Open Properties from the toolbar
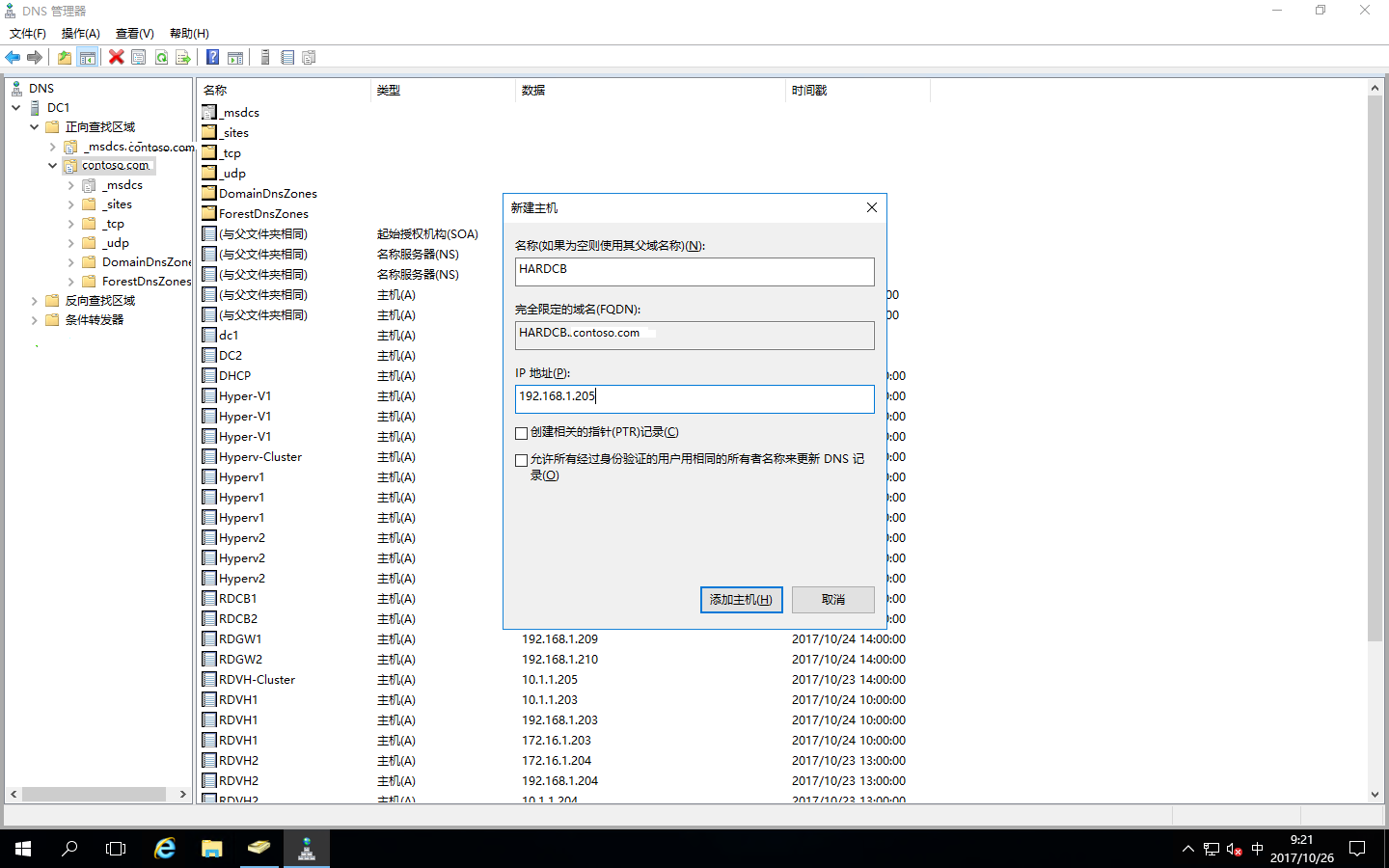 pyautogui.click(x=139, y=58)
